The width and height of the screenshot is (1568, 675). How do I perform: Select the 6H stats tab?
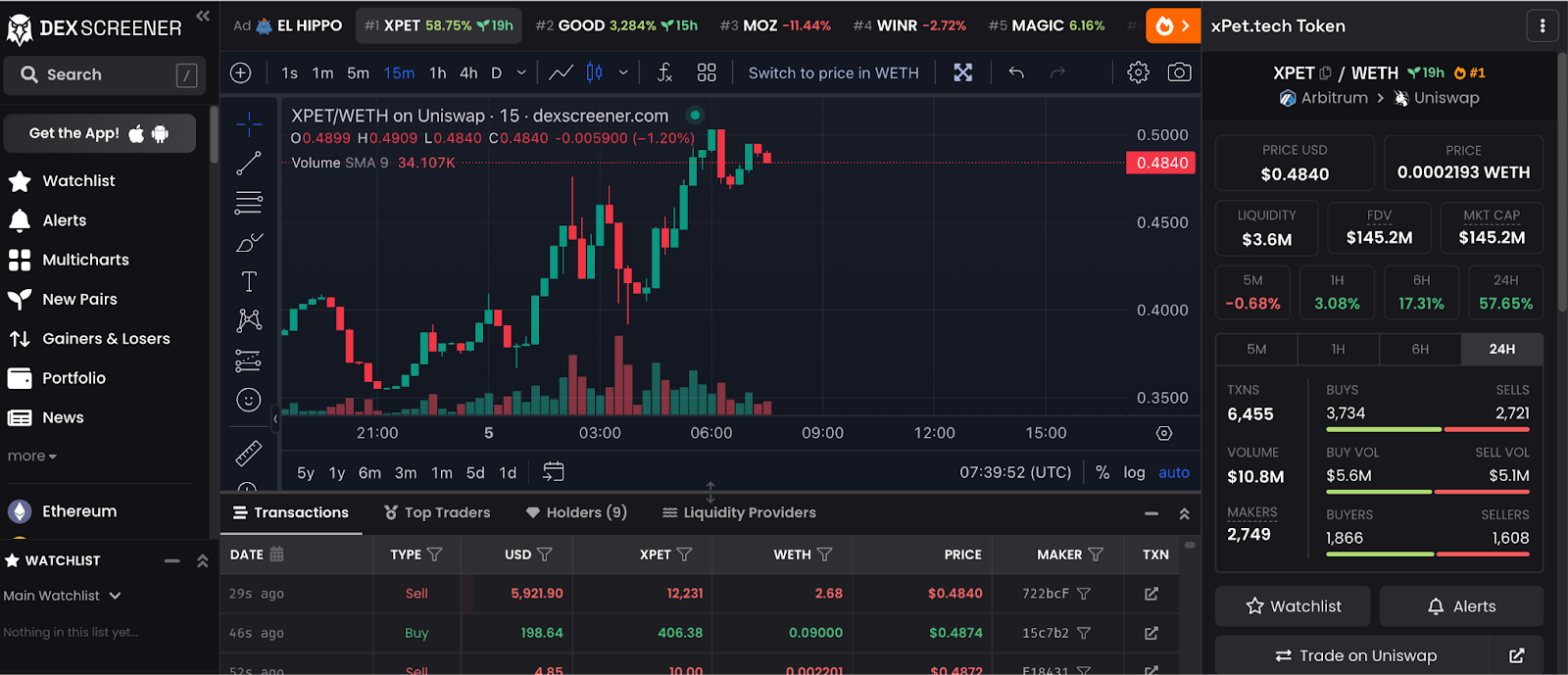tap(1420, 349)
